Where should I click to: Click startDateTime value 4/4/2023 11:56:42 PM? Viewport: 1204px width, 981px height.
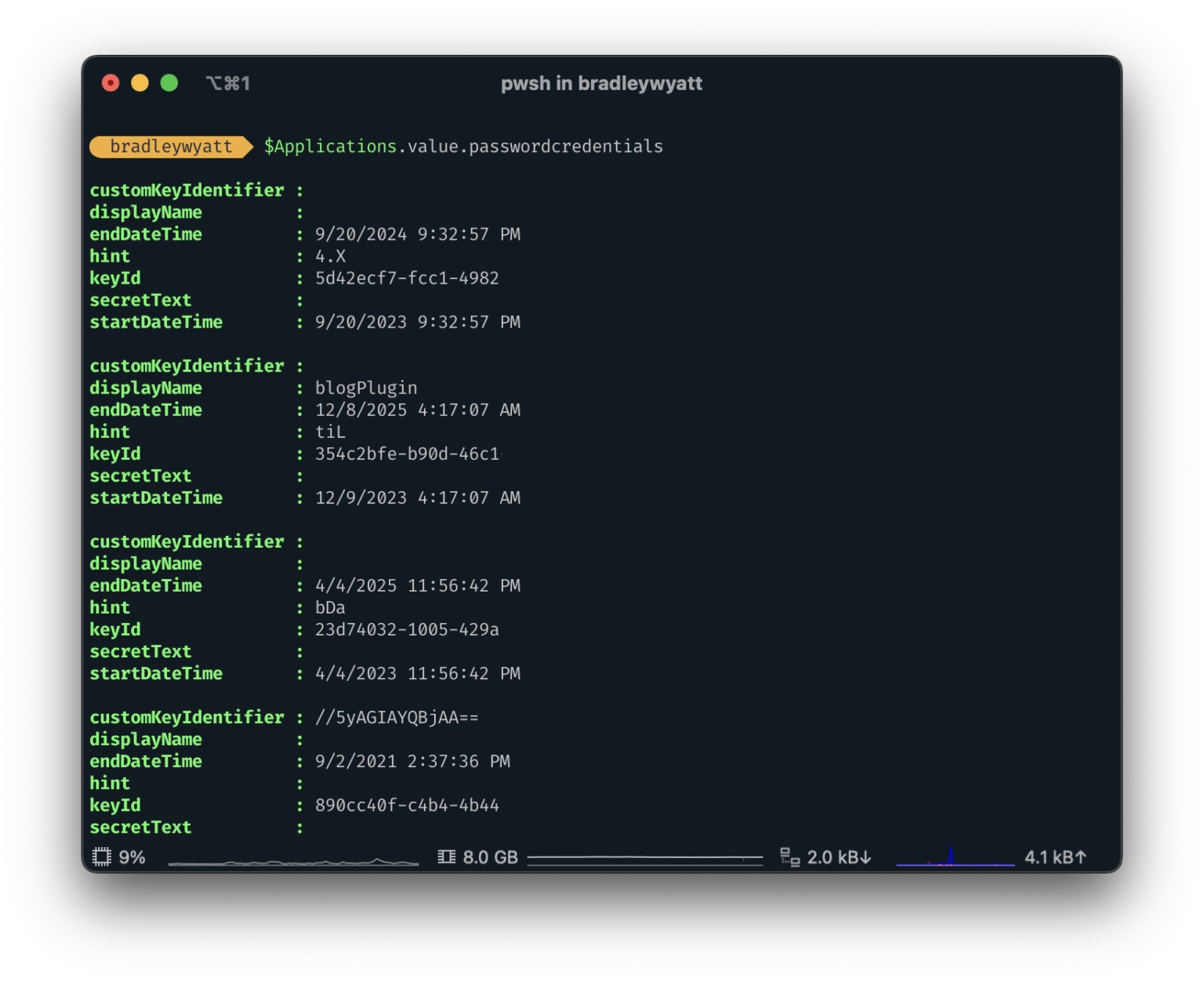tap(418, 673)
